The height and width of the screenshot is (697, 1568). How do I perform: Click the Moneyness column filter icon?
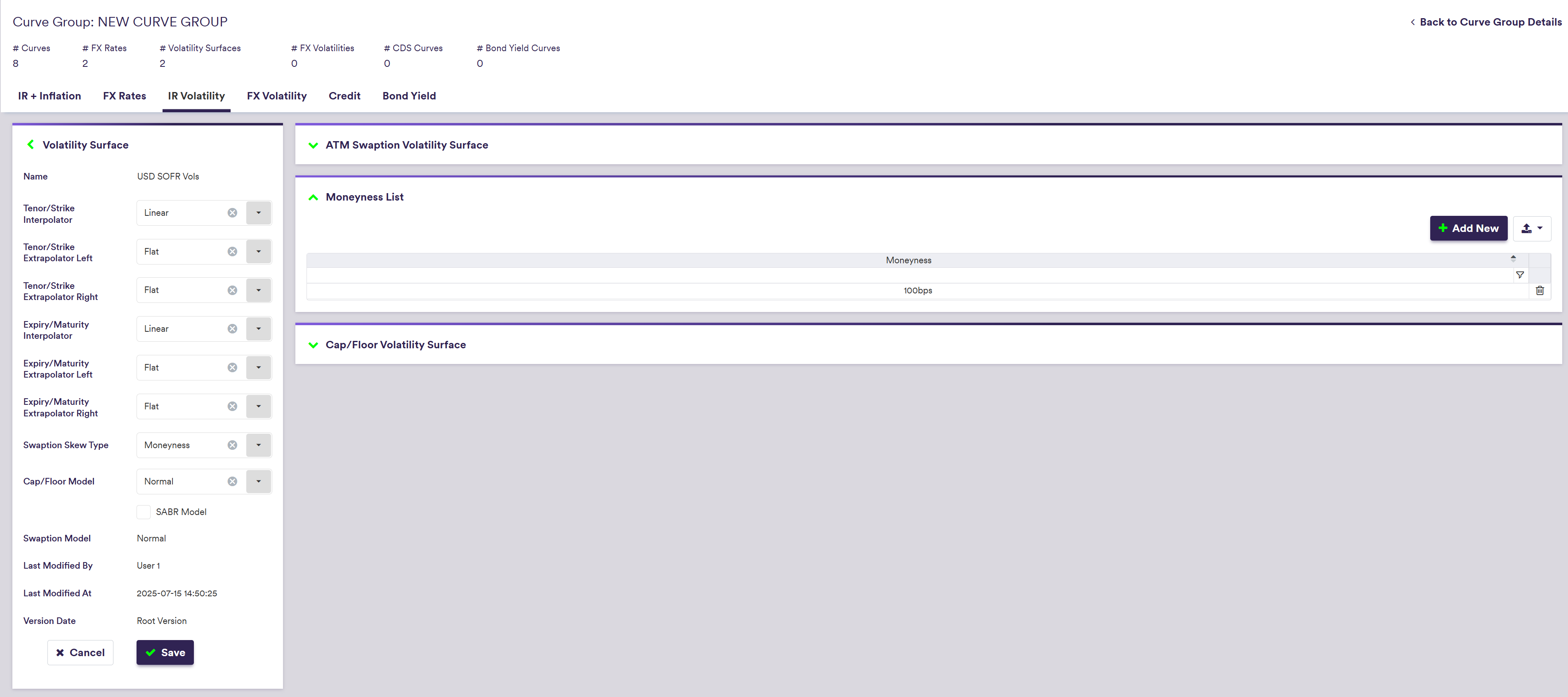(x=1519, y=275)
